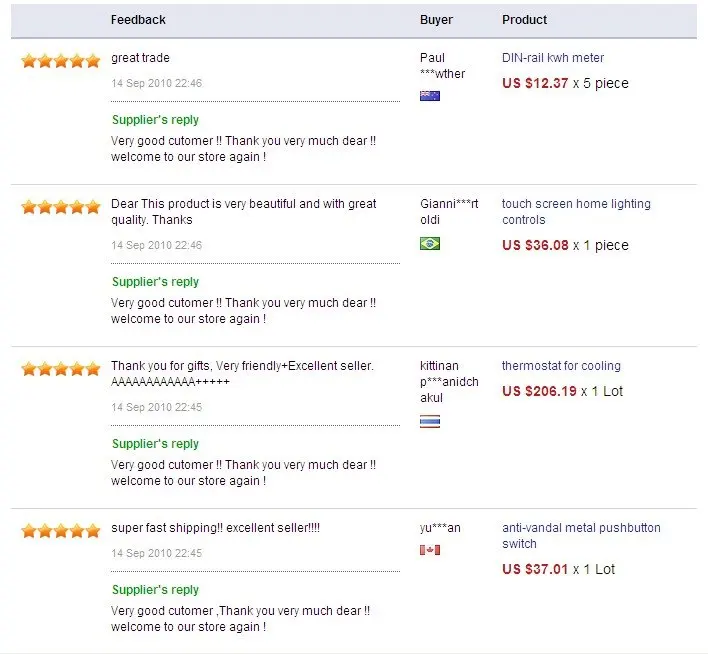708x654 pixels.
Task: Open touch screen home lighting controls link
Action: 576,211
